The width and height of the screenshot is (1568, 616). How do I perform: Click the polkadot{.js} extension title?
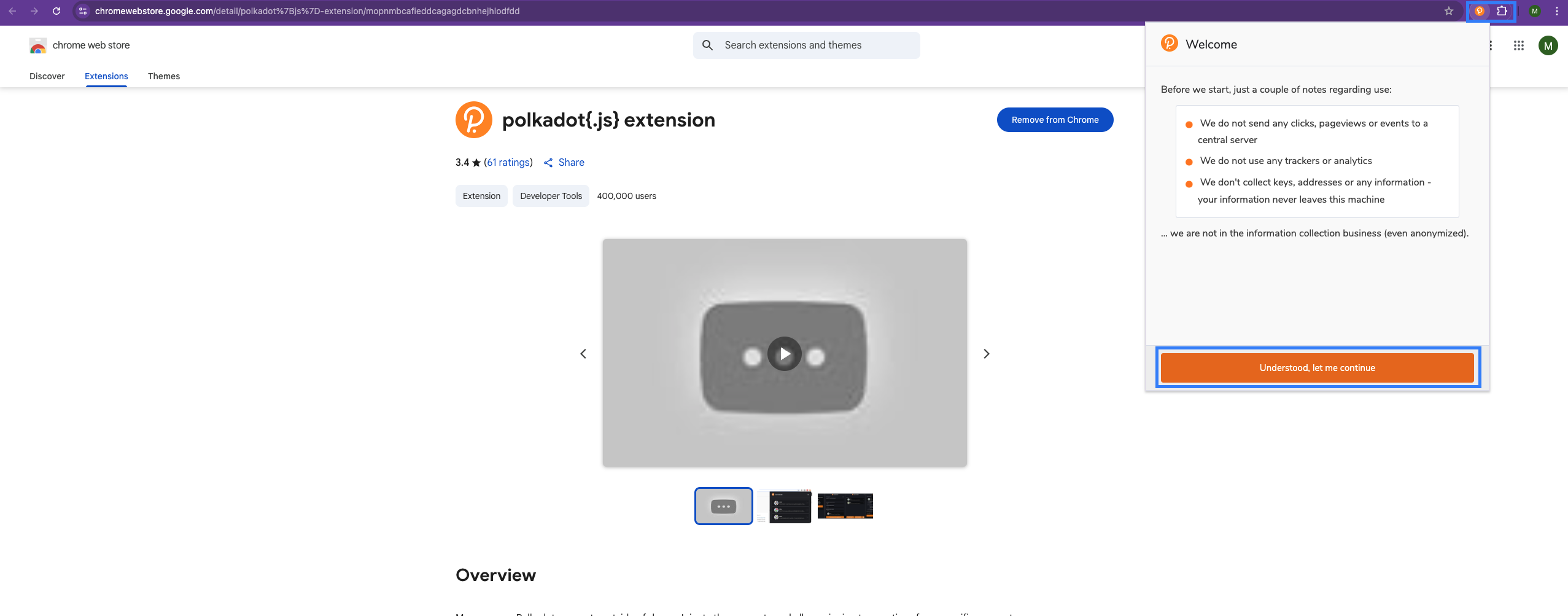click(608, 120)
